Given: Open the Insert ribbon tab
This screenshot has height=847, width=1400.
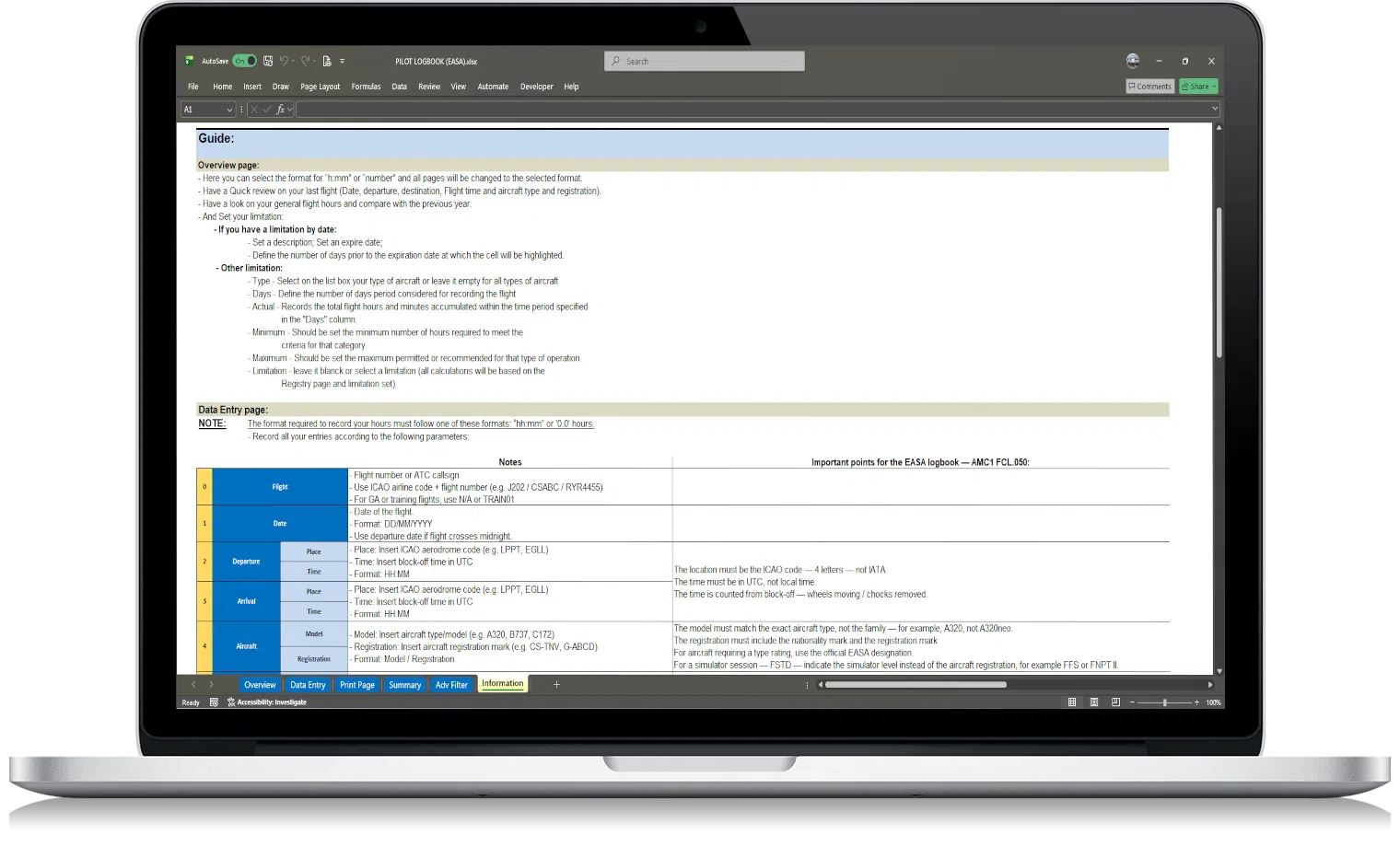Looking at the screenshot, I should 252,87.
